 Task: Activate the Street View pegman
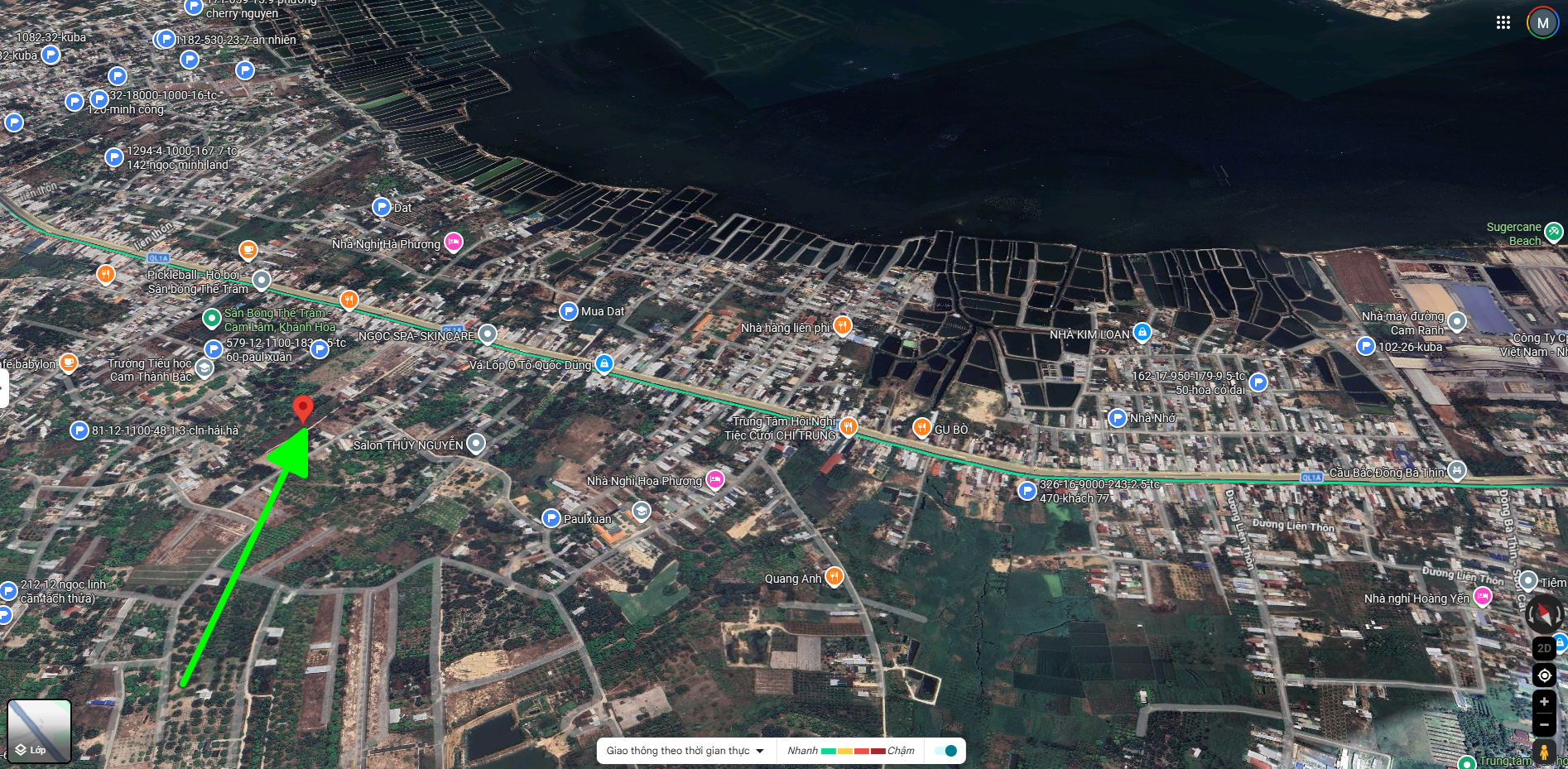pyautogui.click(x=1544, y=752)
